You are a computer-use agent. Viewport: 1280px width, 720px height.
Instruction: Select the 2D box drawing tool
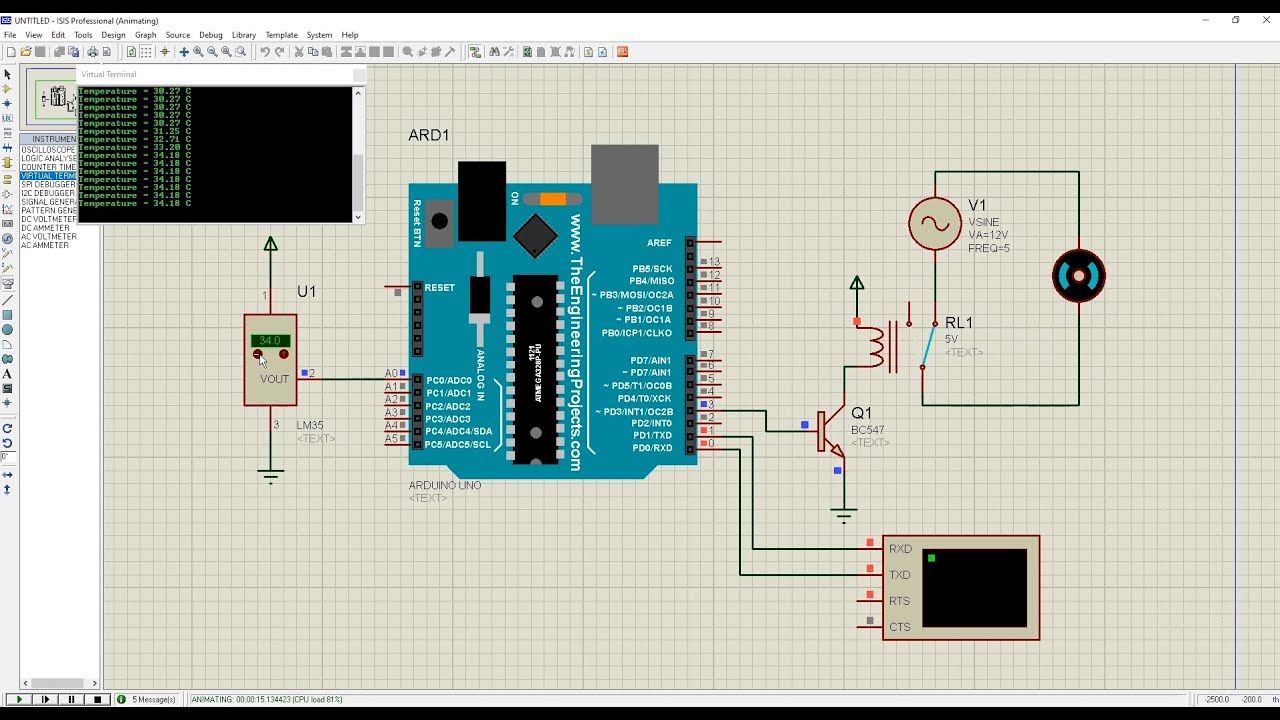[7, 315]
